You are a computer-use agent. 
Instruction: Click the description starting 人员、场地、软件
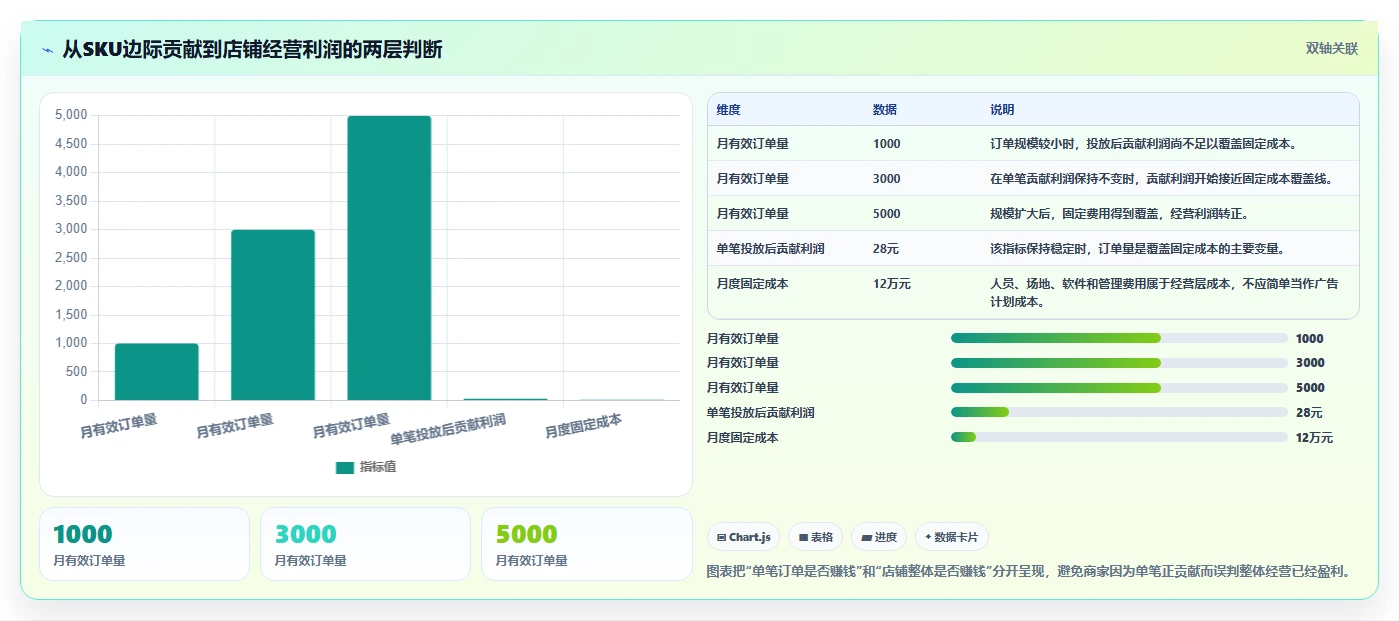(x=1164, y=292)
